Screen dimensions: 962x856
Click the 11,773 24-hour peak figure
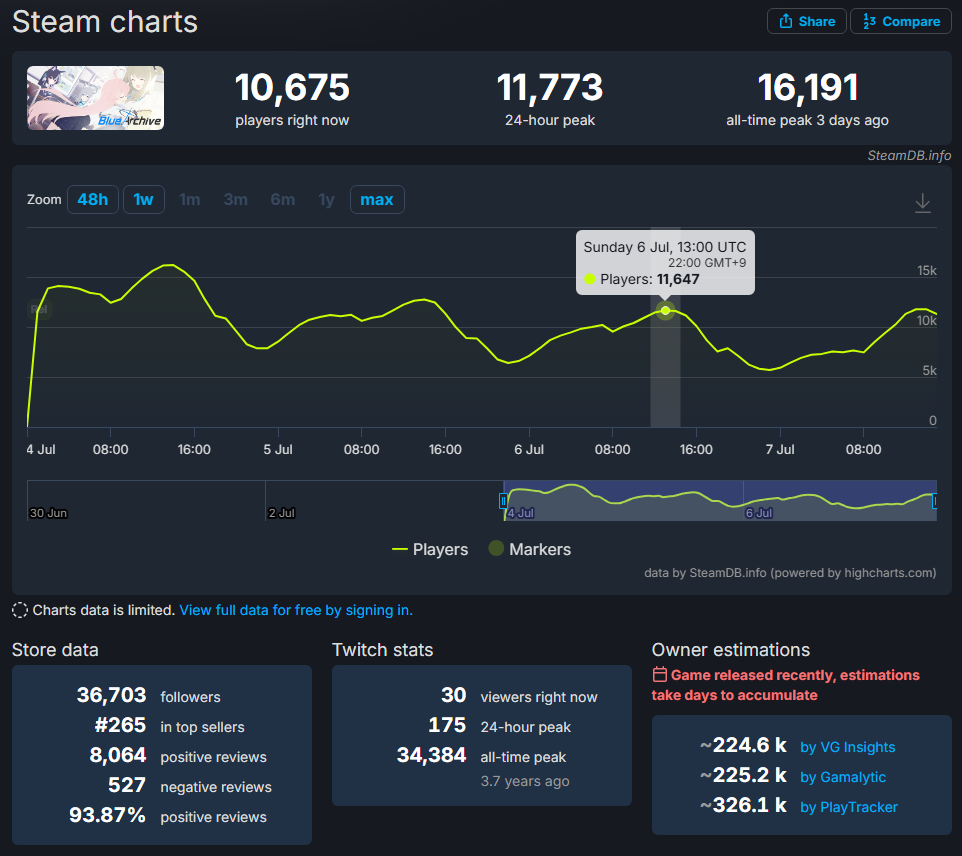tap(550, 87)
